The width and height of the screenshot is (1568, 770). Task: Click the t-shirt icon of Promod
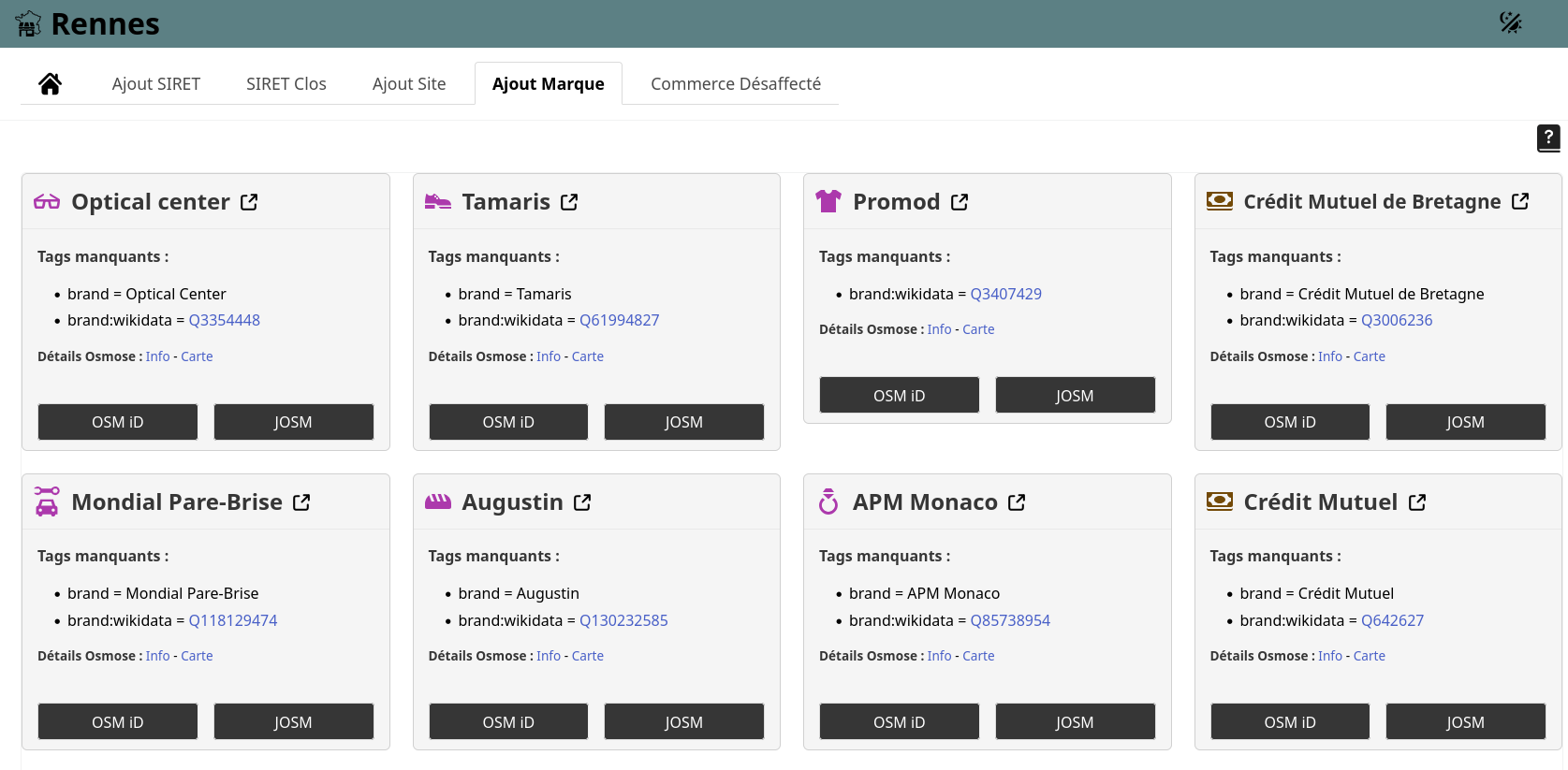828,201
